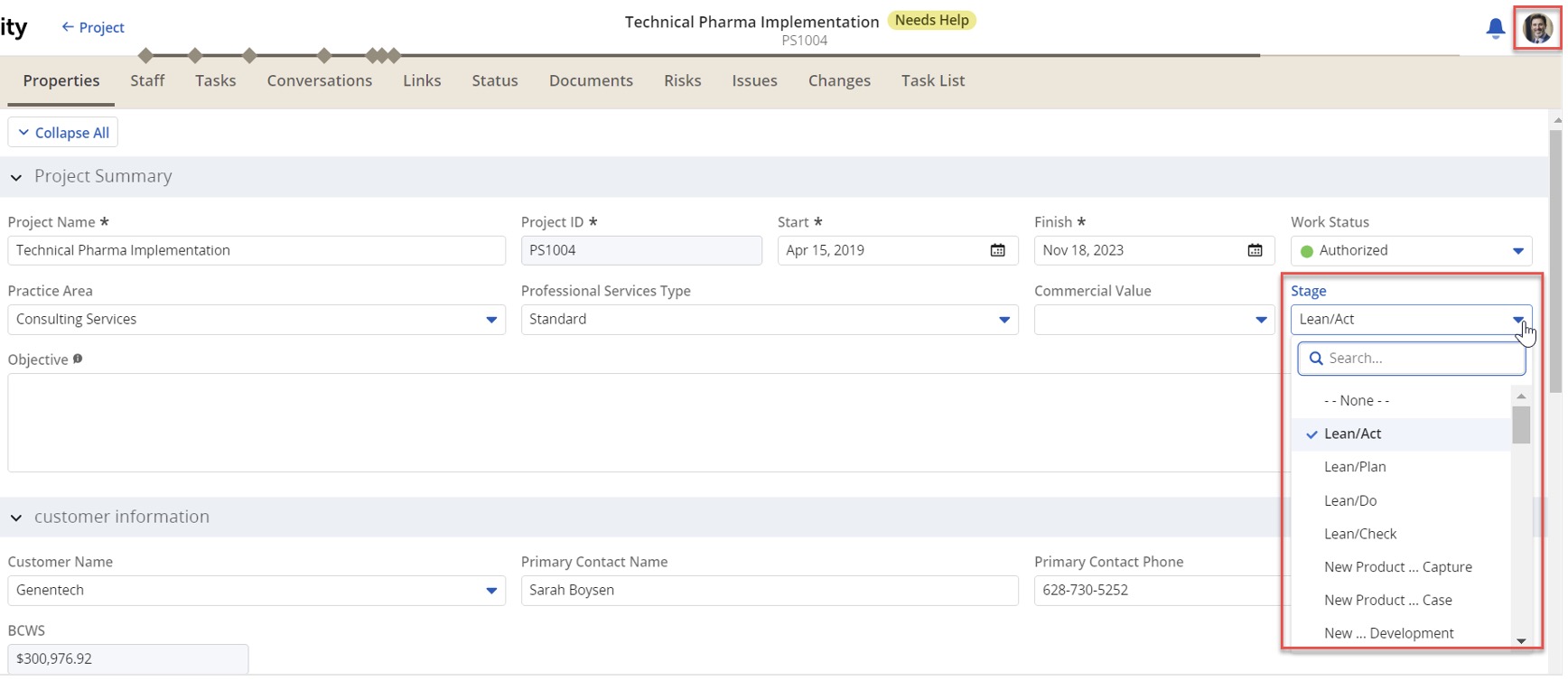Image resolution: width=1568 pixels, height=681 pixels.
Task: Go back to Project
Action: point(93,28)
